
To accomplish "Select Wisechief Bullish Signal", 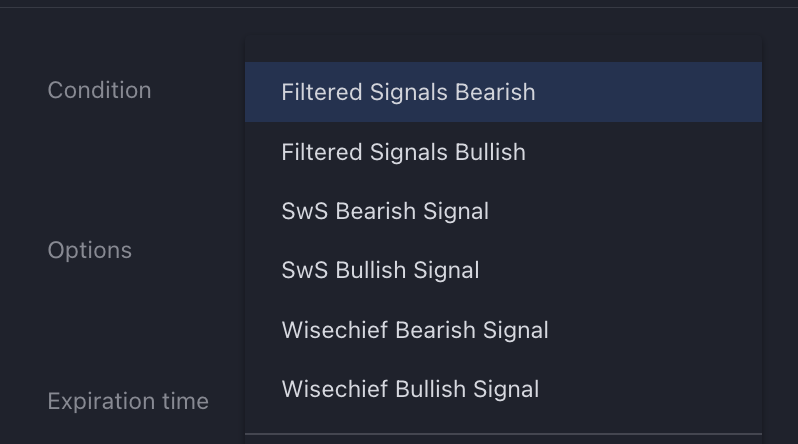I will (x=410, y=389).
